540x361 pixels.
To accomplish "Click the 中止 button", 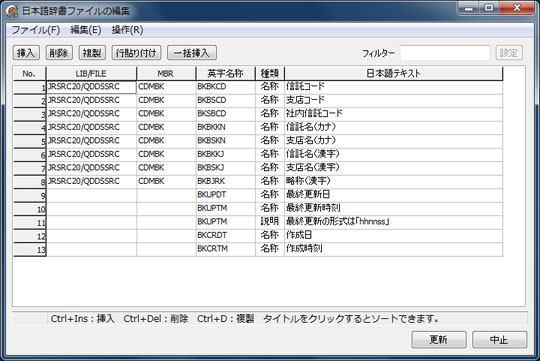I will coord(499,340).
